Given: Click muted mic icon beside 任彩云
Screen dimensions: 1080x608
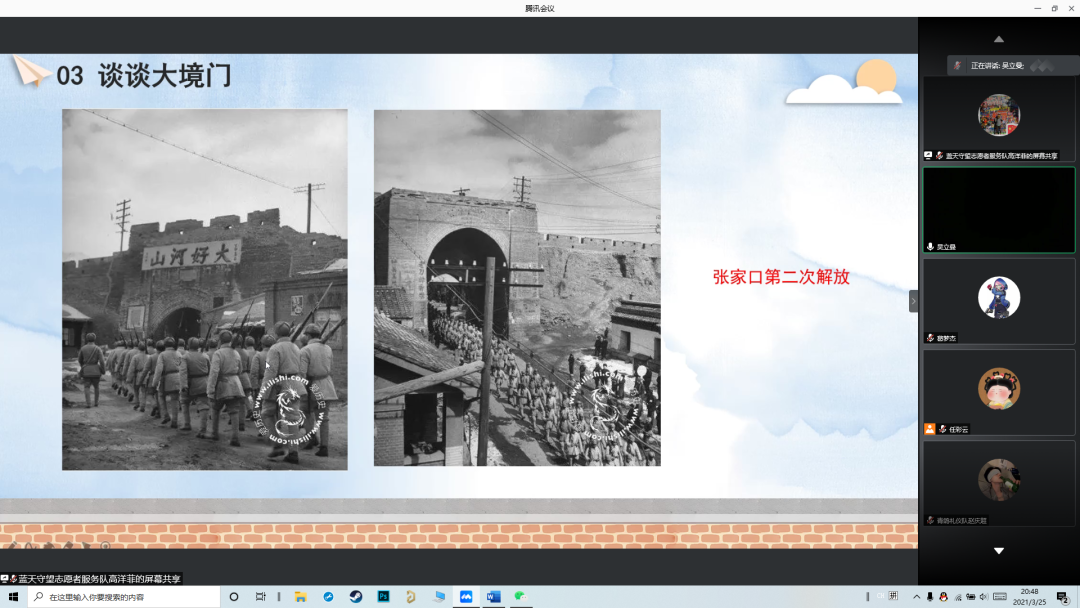Looking at the screenshot, I should pyautogui.click(x=942, y=429).
